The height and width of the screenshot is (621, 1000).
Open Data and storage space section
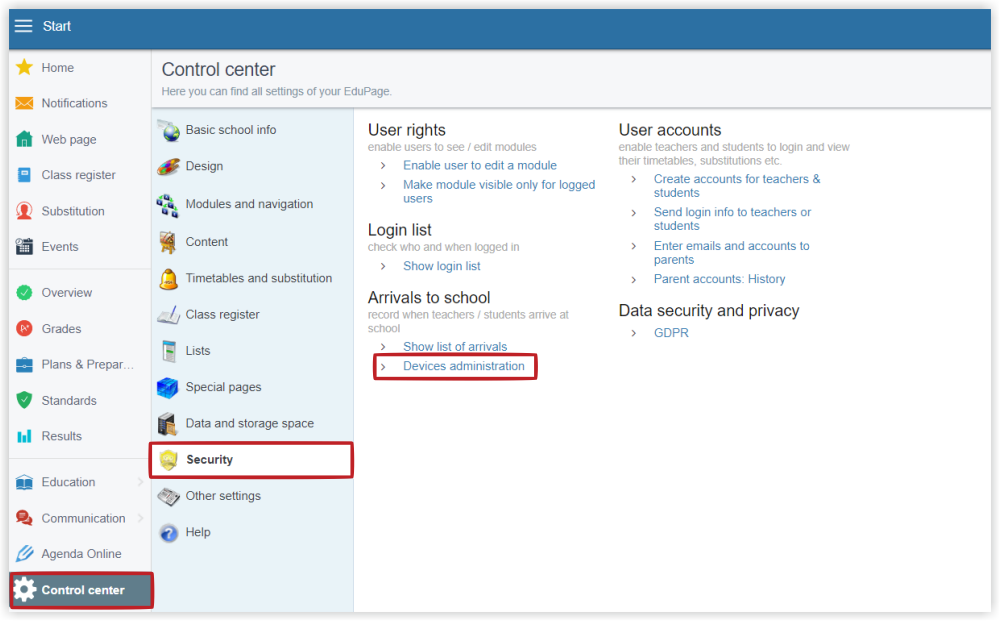pyautogui.click(x=249, y=423)
